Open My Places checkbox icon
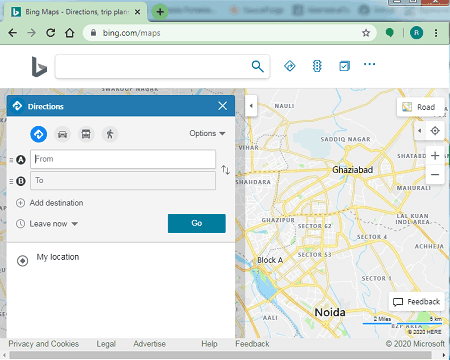Screen dimensions: 450x360 pos(344,66)
